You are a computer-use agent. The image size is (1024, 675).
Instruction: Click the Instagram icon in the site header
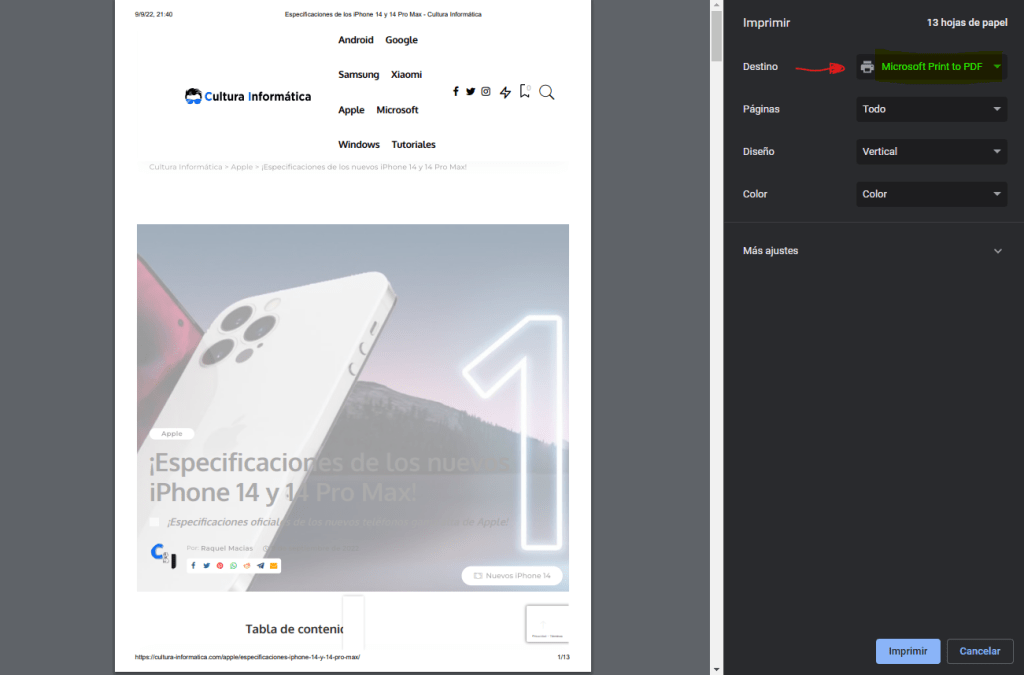click(486, 91)
